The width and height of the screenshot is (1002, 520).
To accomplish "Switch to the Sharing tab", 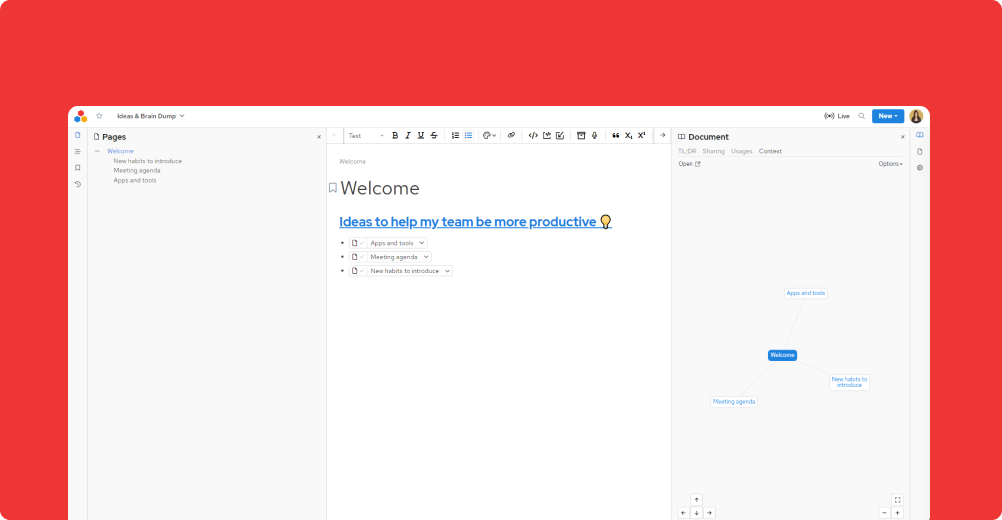I will pos(713,151).
